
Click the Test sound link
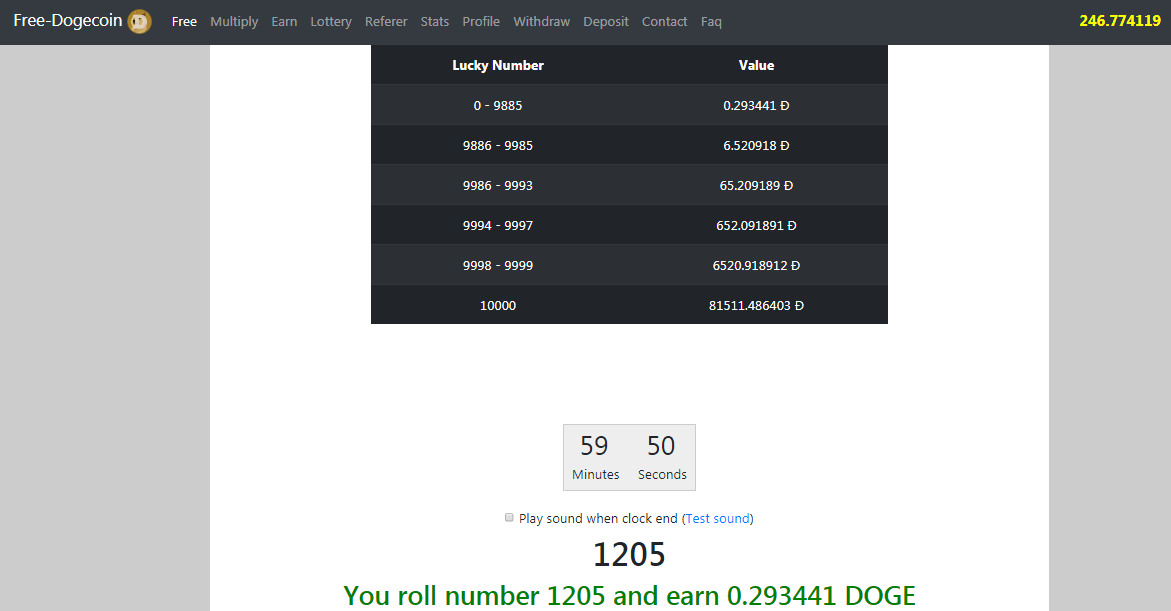(717, 519)
